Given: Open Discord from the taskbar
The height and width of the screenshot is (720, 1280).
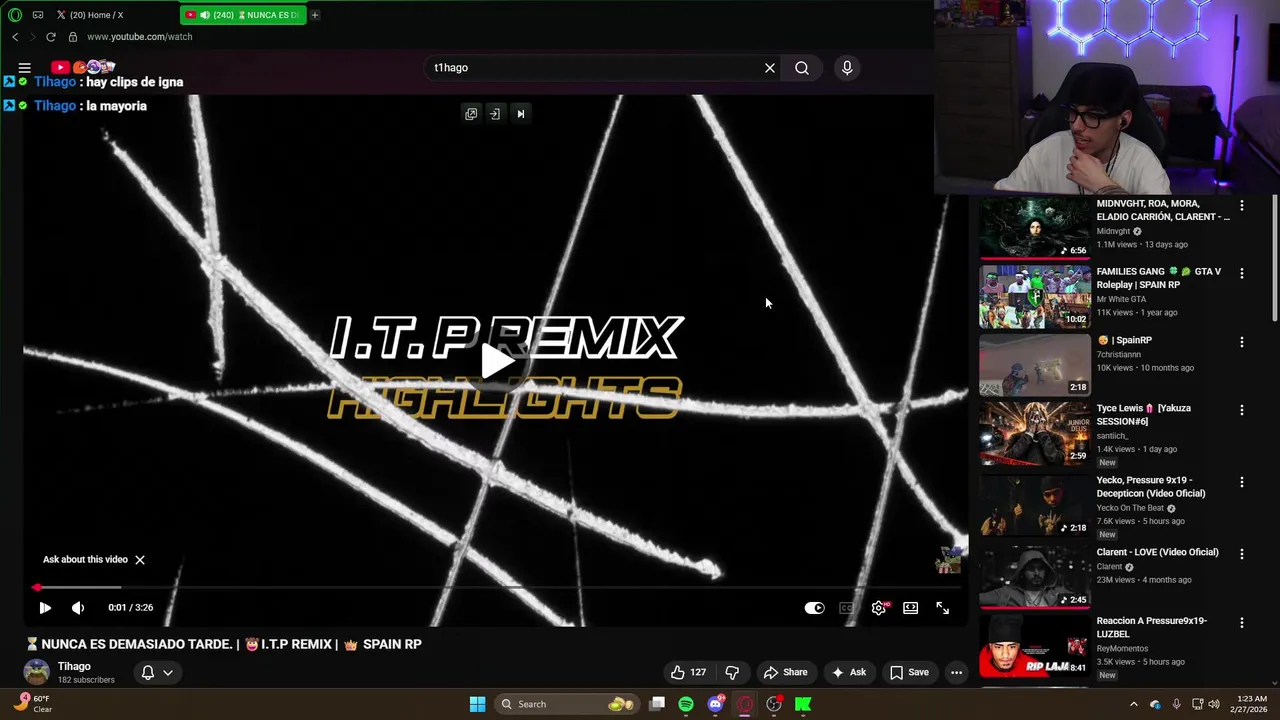Looking at the screenshot, I should tap(715, 704).
